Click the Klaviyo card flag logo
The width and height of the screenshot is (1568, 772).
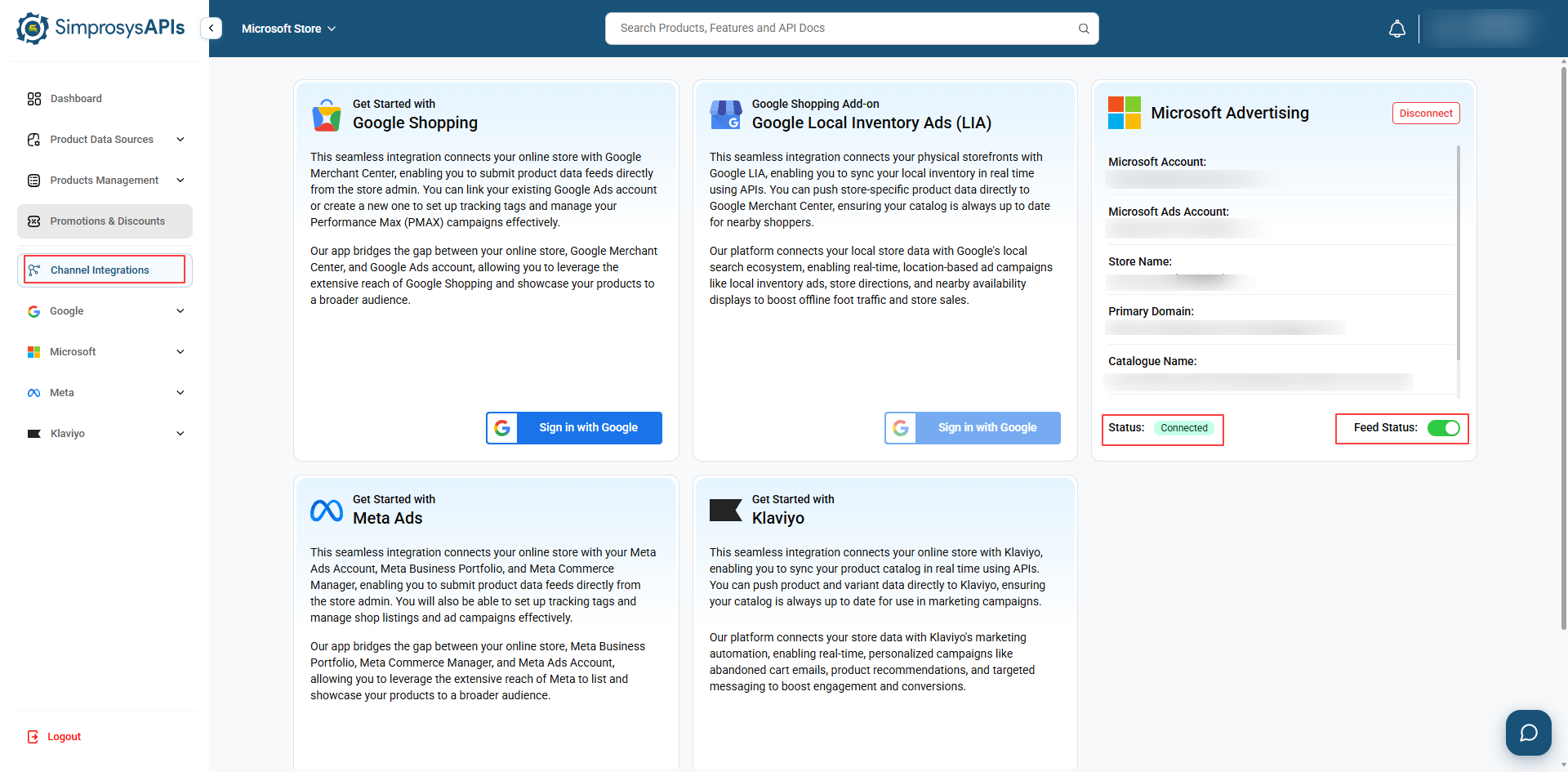pyautogui.click(x=726, y=511)
